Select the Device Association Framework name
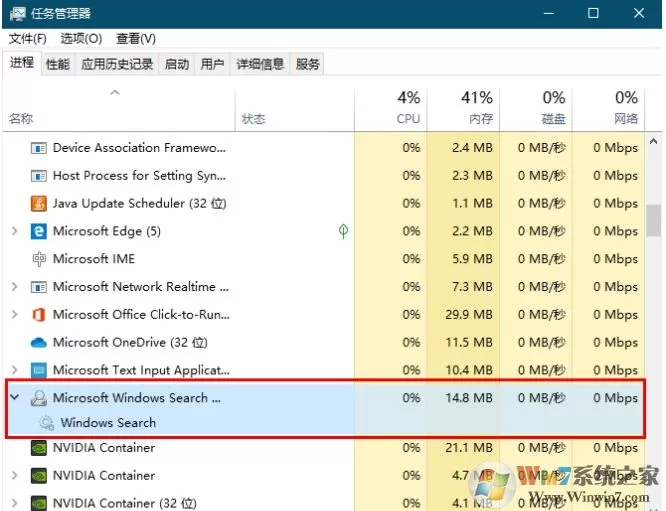 click(x=139, y=148)
